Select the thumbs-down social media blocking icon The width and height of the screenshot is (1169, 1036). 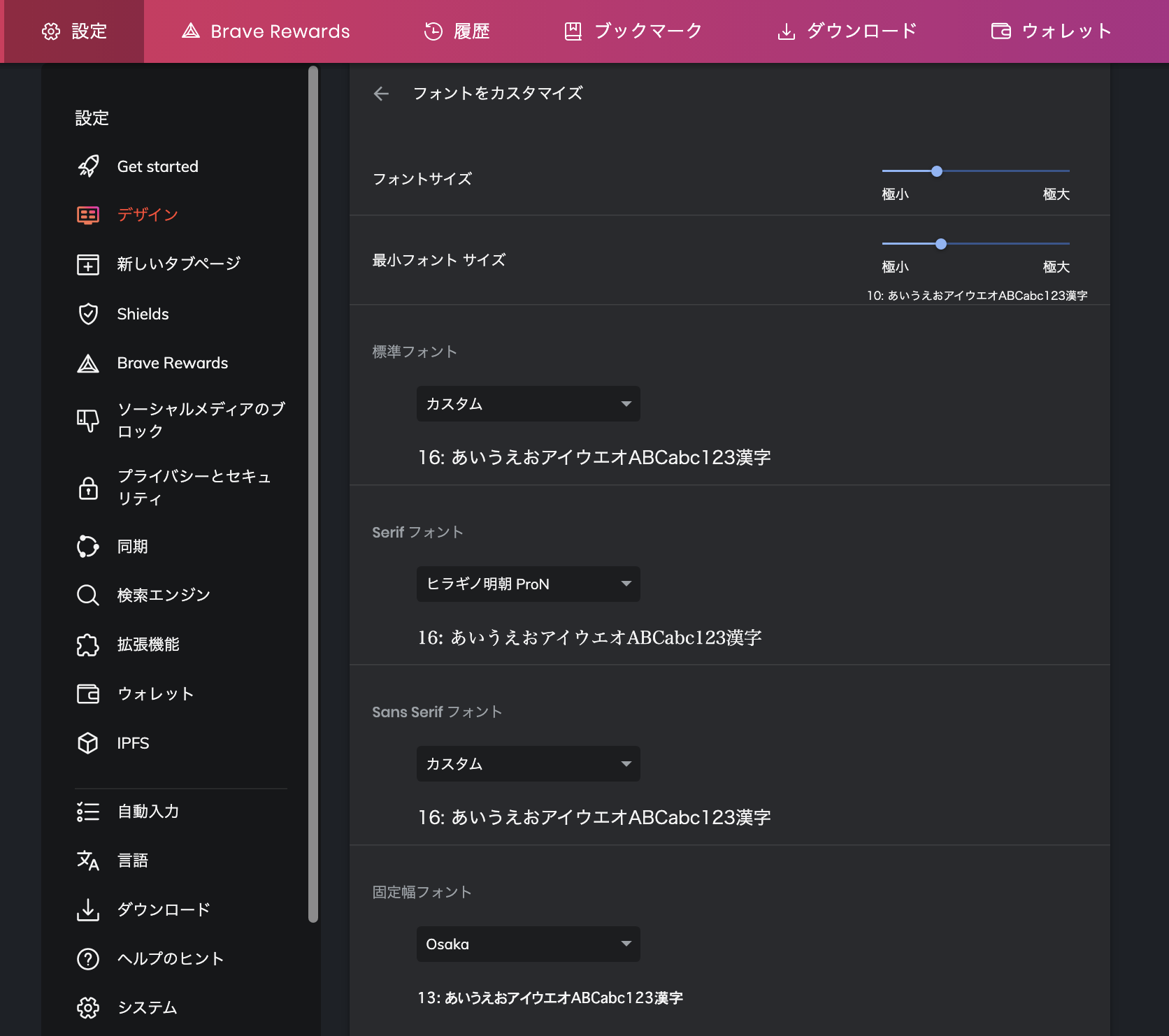[x=88, y=420]
